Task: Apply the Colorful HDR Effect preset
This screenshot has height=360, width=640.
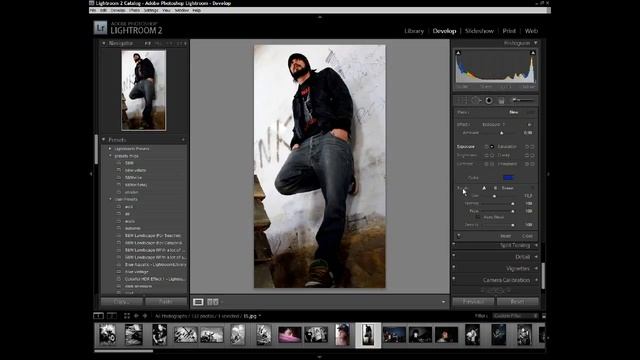Action: [x=155, y=279]
